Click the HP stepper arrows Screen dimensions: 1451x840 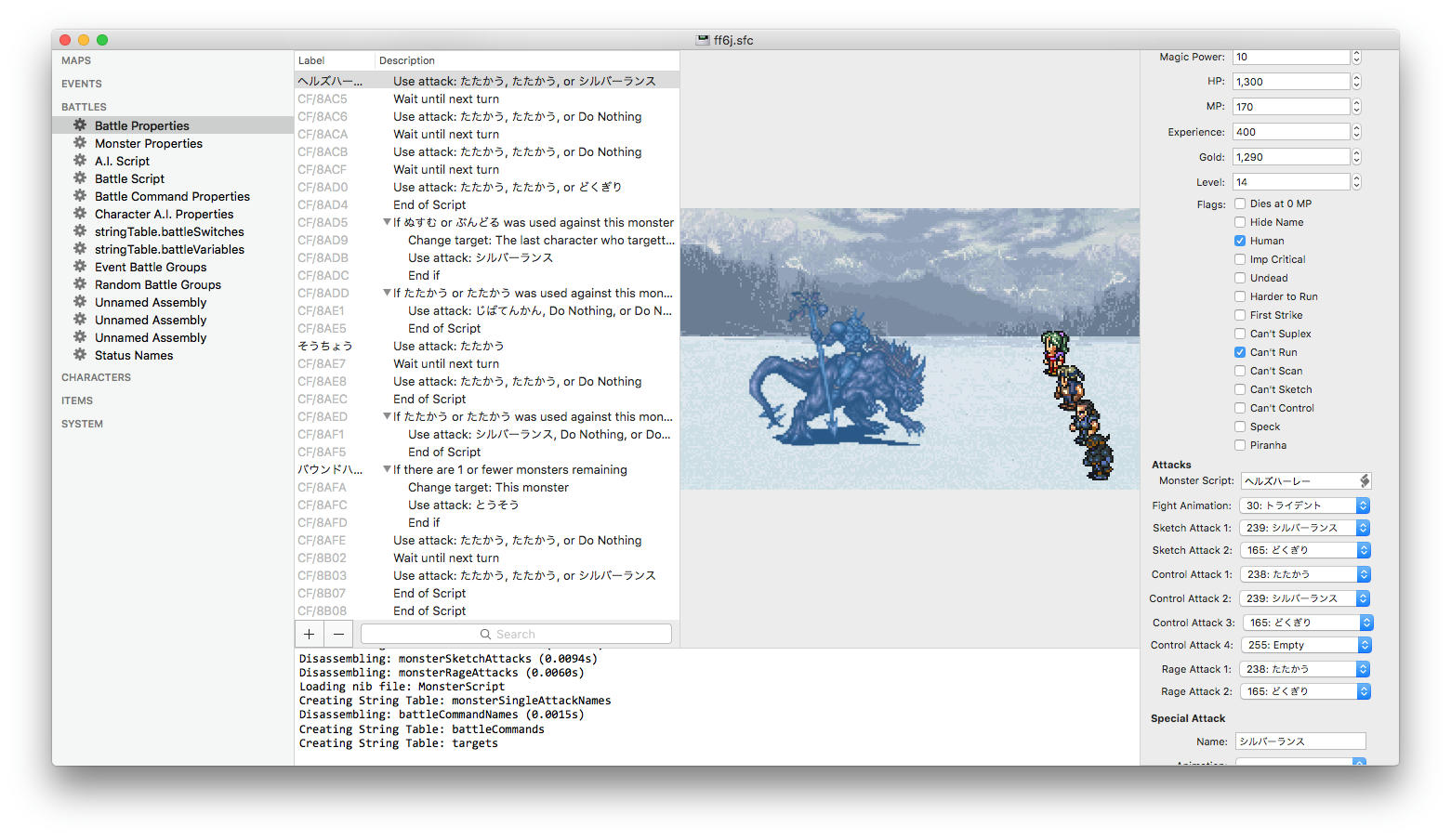(1356, 82)
